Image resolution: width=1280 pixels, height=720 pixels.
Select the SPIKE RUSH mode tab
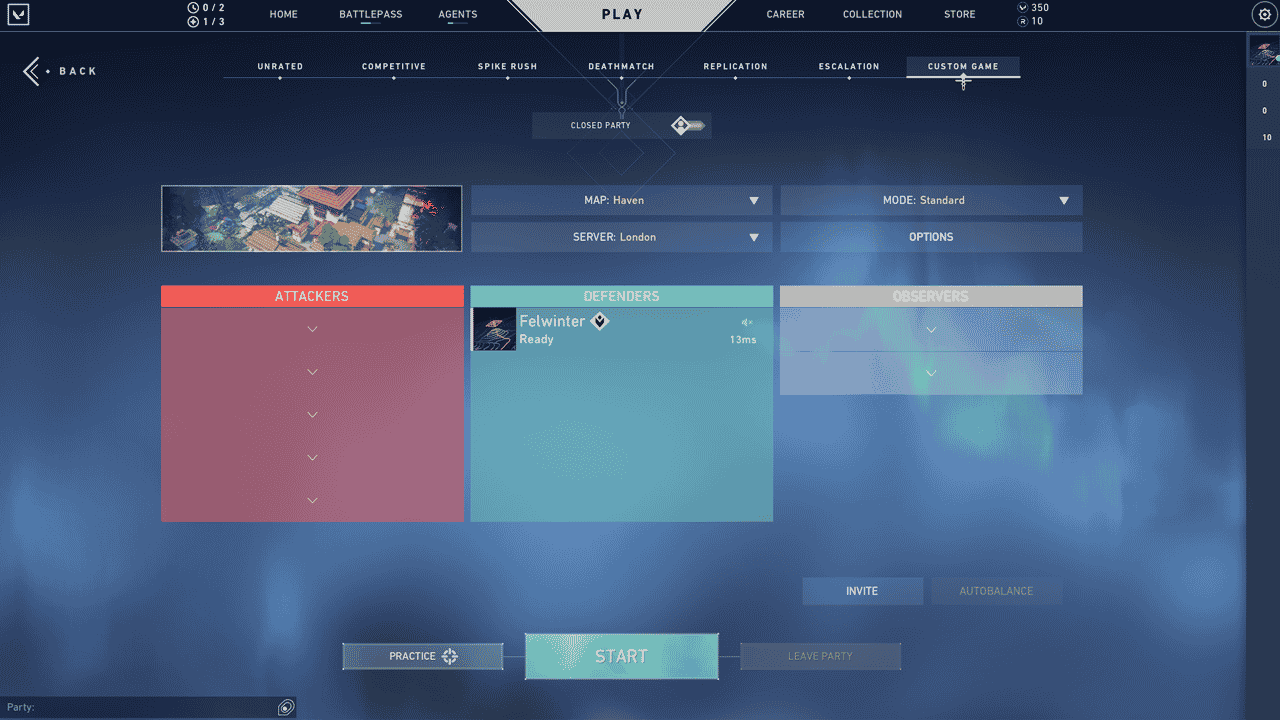[x=507, y=67]
